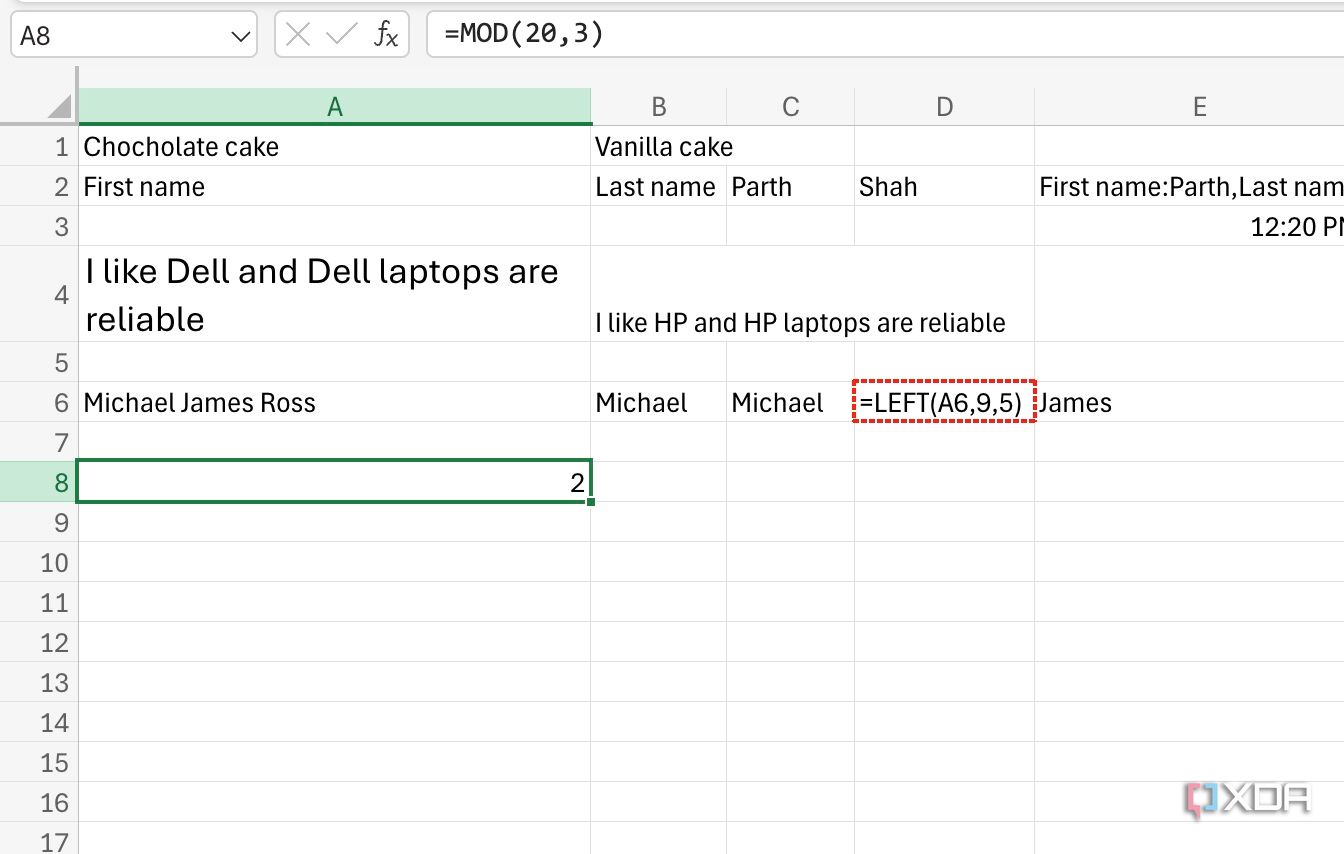Select row 12 header
This screenshot has width=1344, height=854.
click(x=39, y=642)
